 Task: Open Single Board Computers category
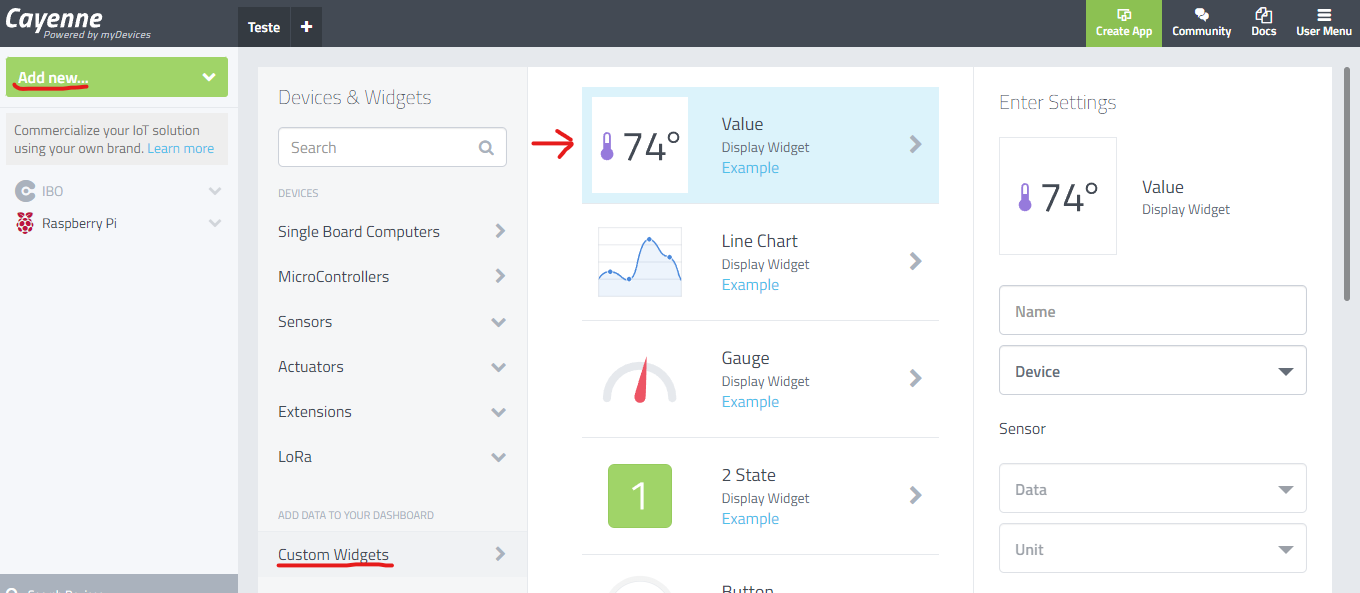[x=392, y=231]
